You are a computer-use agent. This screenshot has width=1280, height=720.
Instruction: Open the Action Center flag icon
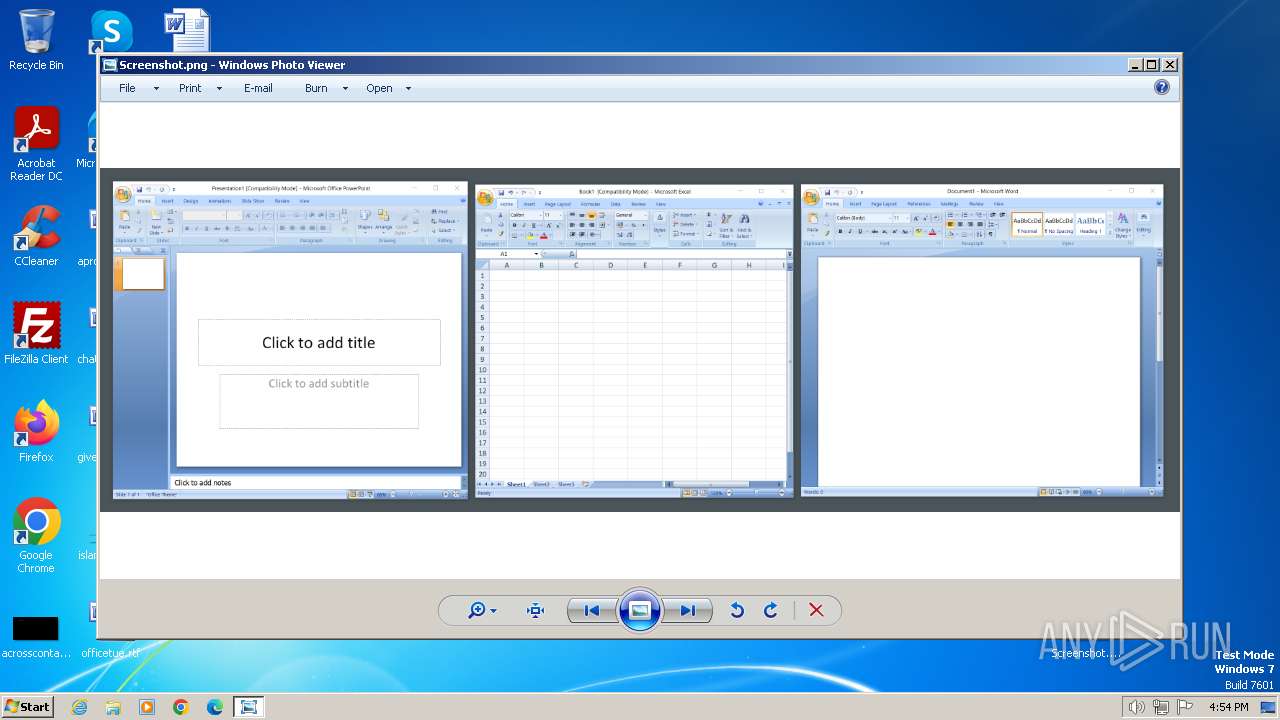pyautogui.click(x=1185, y=707)
